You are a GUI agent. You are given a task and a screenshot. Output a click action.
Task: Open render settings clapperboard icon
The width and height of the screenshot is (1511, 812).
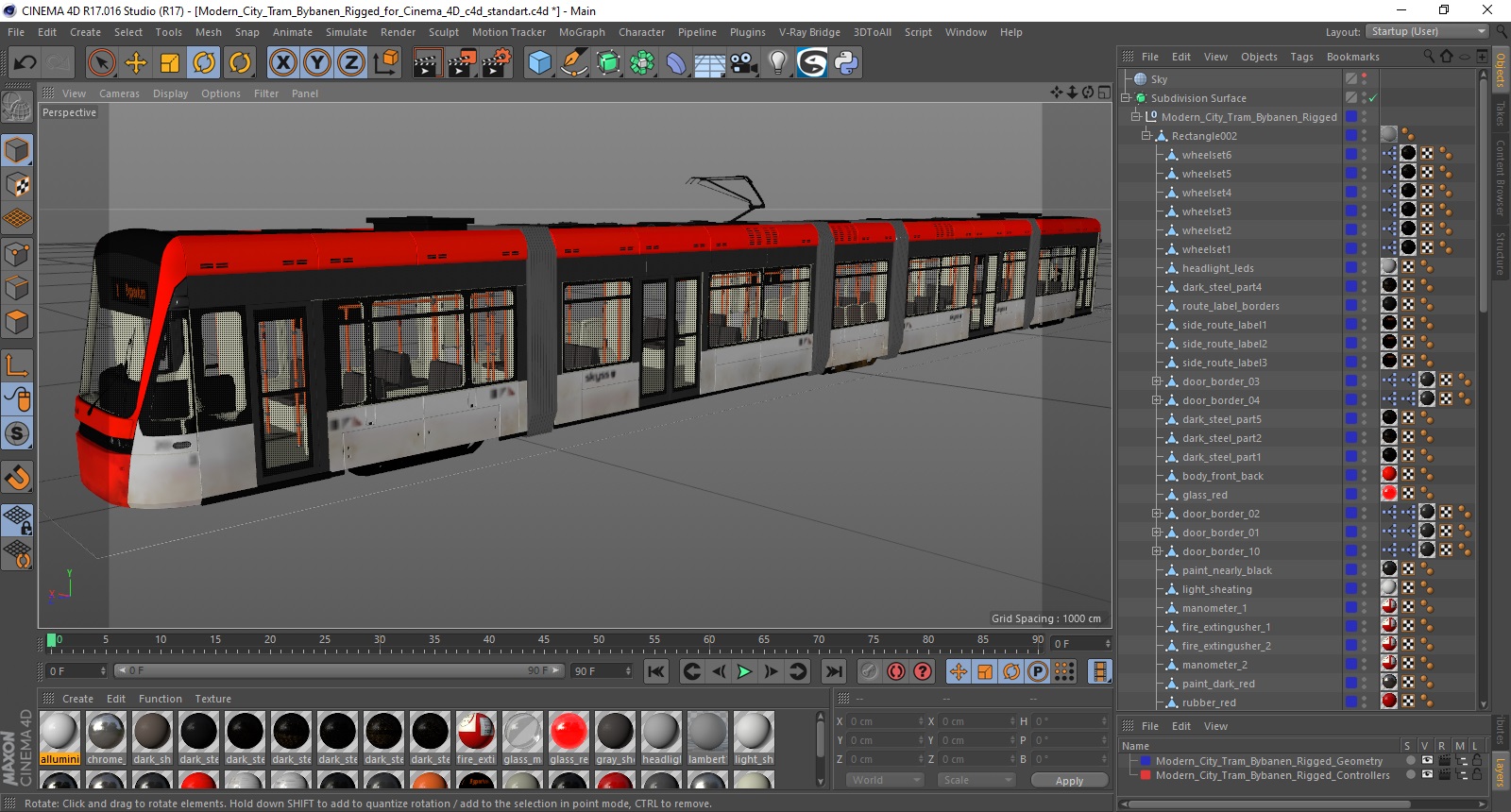497,63
